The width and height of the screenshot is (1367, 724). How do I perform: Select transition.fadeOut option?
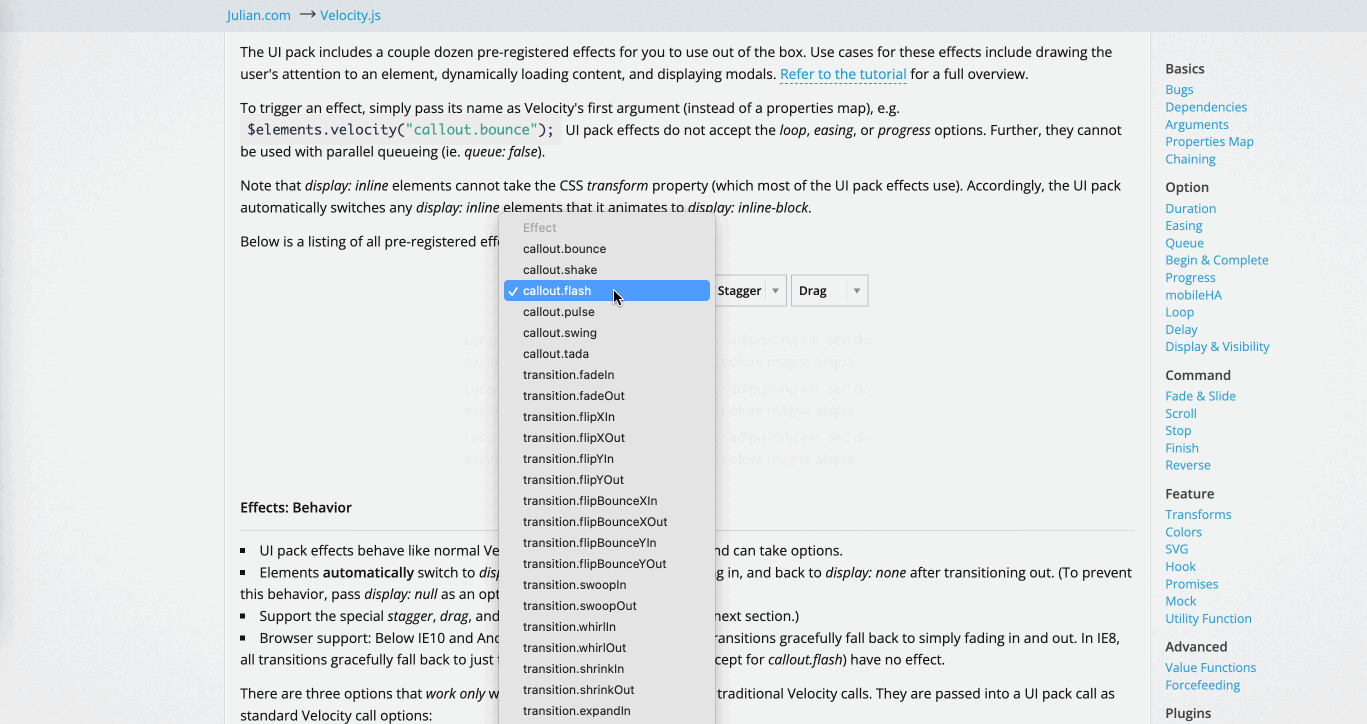(x=607, y=396)
